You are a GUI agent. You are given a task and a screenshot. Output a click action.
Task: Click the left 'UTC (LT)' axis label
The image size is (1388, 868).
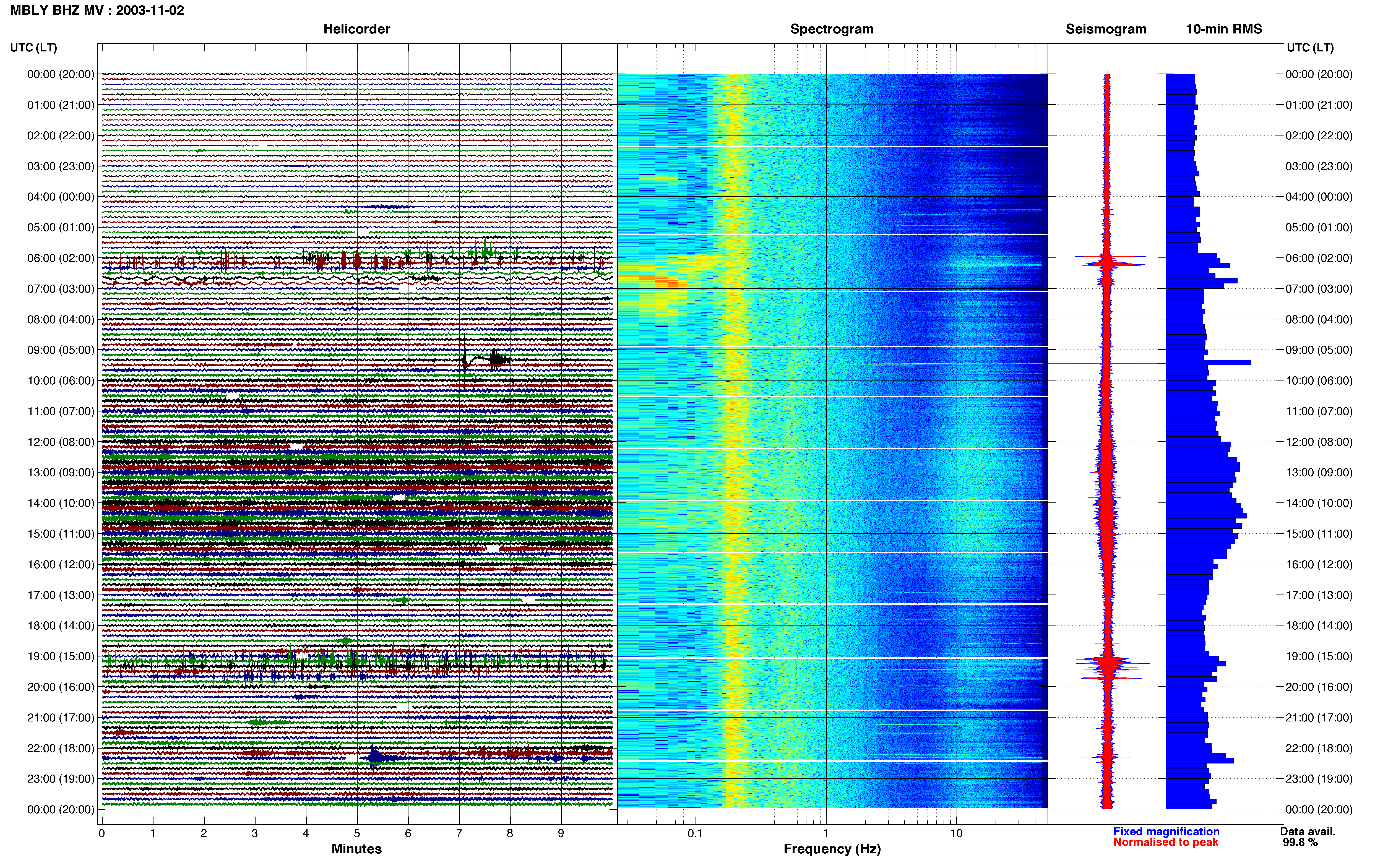(33, 48)
